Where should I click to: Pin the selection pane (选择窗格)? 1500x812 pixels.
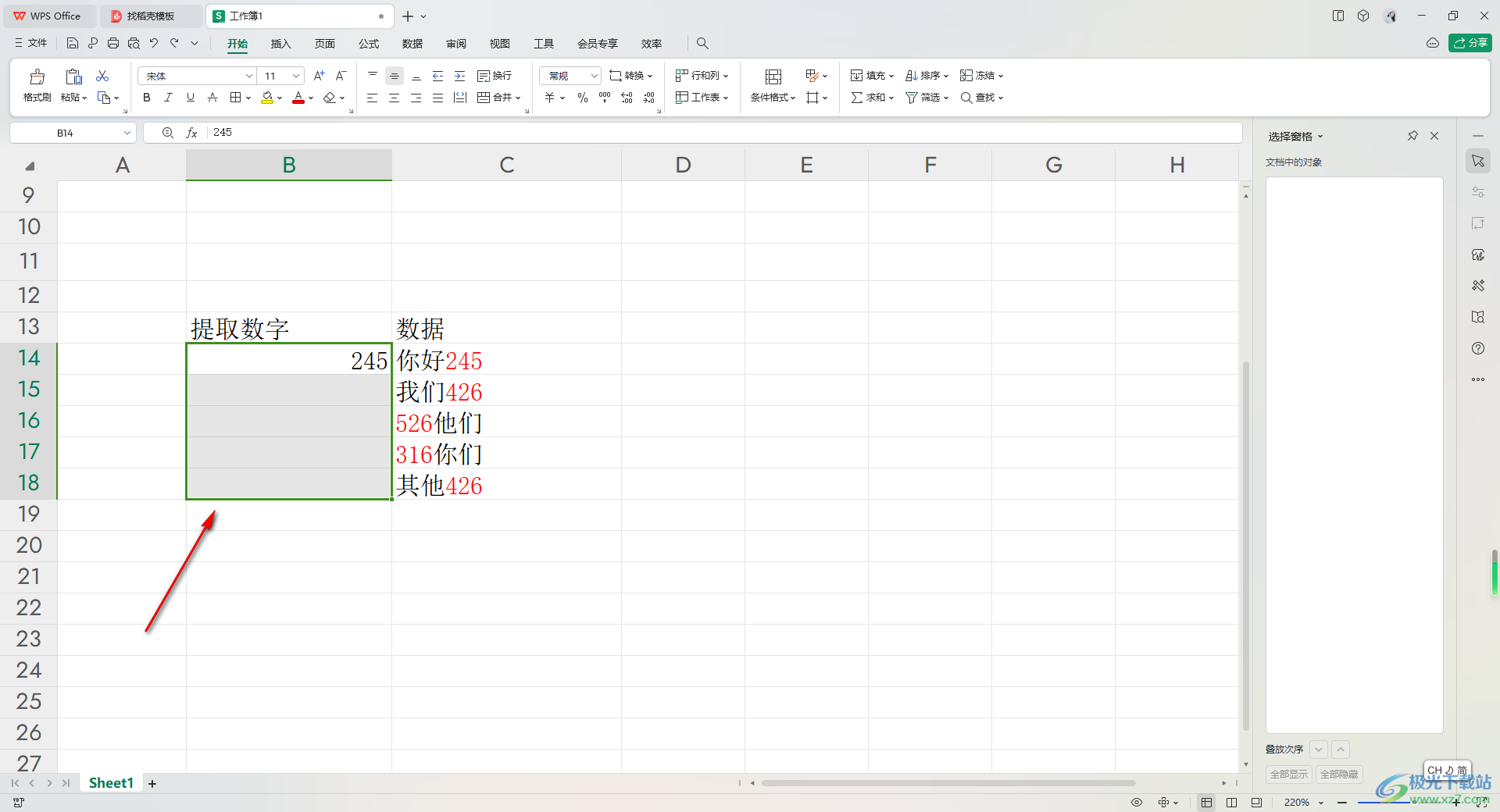click(x=1412, y=136)
